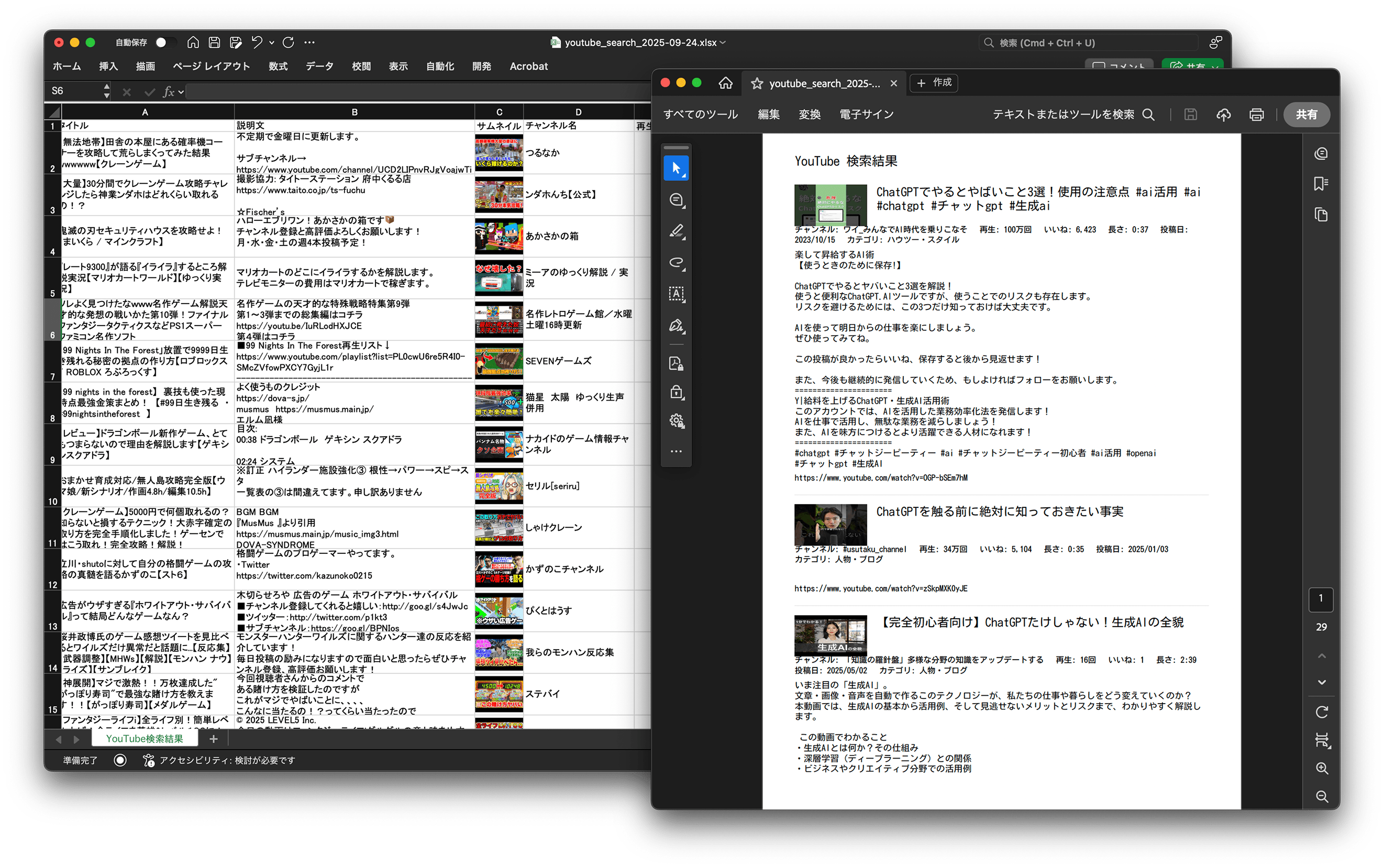Screen dimensions: 1384x868
Task: Expand the formula bar fx dropdown
Action: (181, 92)
